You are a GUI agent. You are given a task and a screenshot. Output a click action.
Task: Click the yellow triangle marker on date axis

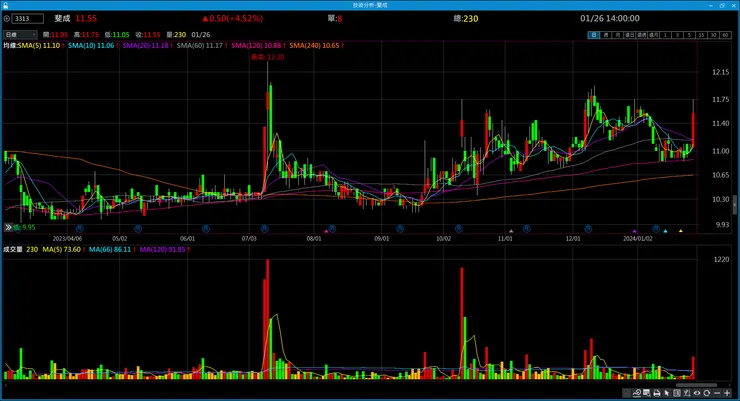[681, 231]
